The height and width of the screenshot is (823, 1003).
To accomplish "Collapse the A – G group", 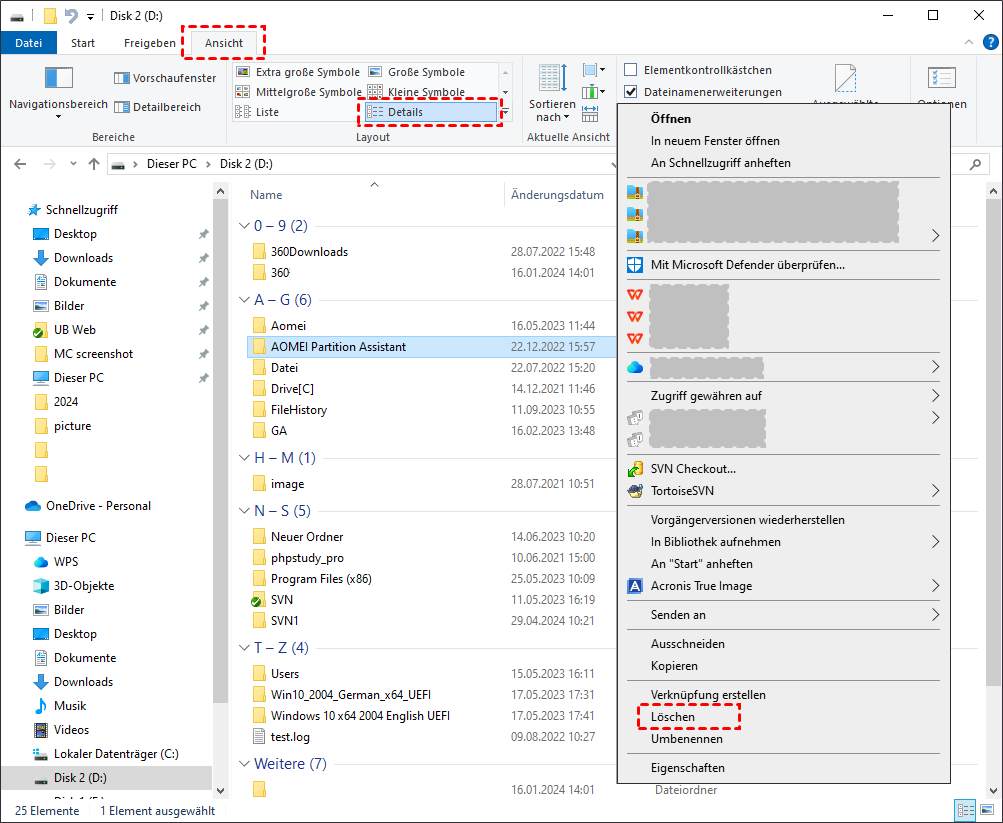I will click(244, 299).
